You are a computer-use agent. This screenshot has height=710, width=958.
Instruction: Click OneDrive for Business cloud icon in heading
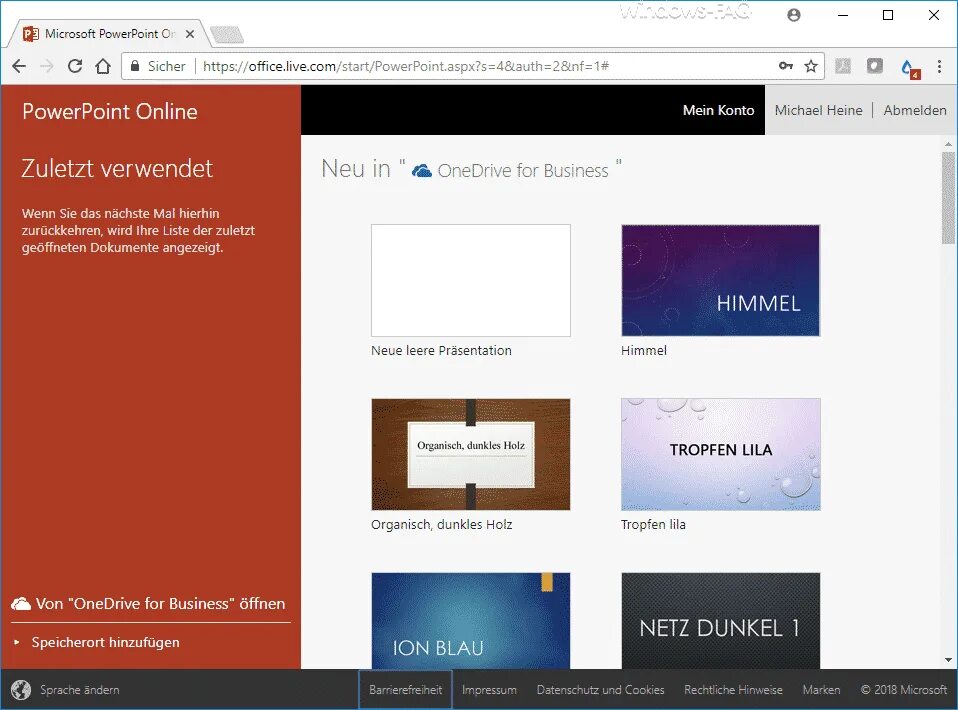click(x=422, y=170)
